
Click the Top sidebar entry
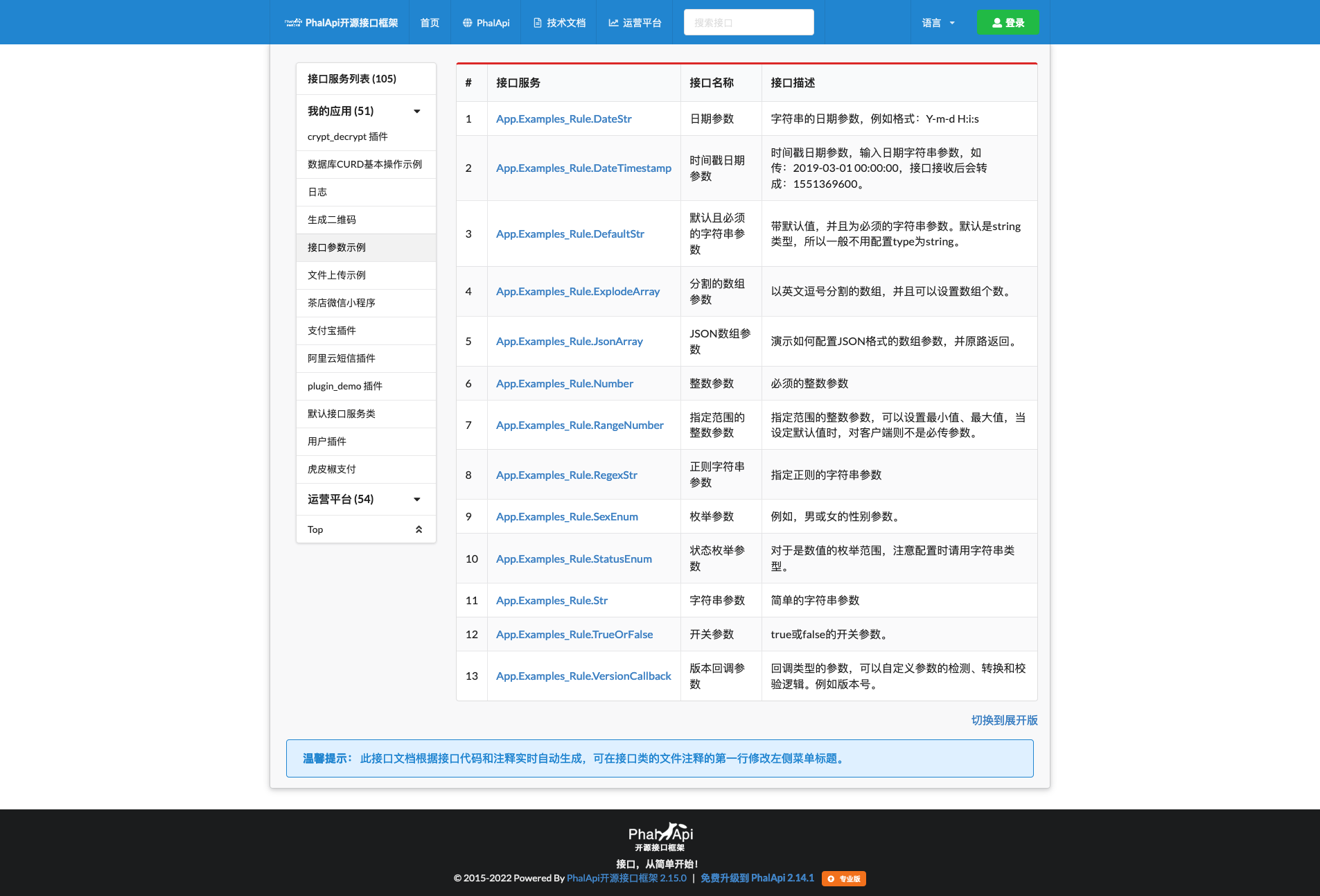[x=366, y=529]
